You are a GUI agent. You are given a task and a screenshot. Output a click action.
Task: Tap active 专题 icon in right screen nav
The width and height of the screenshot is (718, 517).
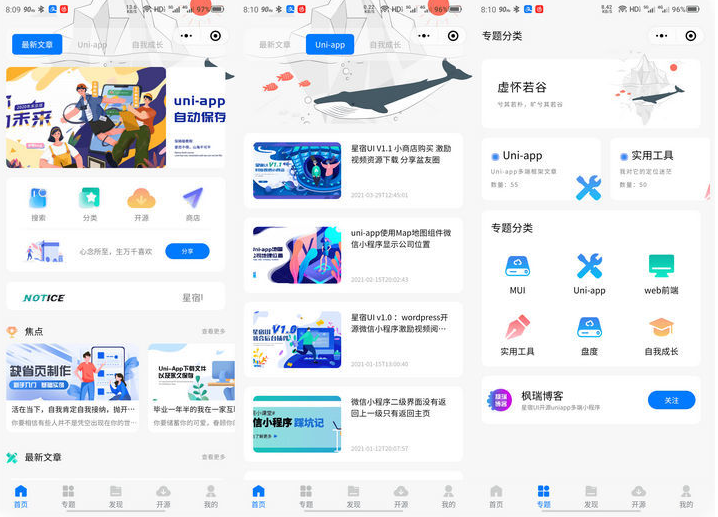tap(544, 496)
